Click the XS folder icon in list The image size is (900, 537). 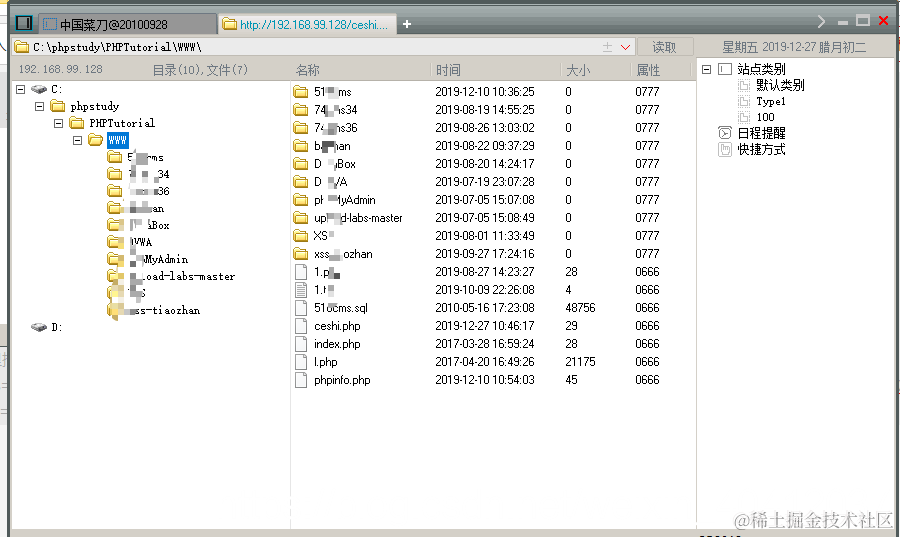(301, 236)
